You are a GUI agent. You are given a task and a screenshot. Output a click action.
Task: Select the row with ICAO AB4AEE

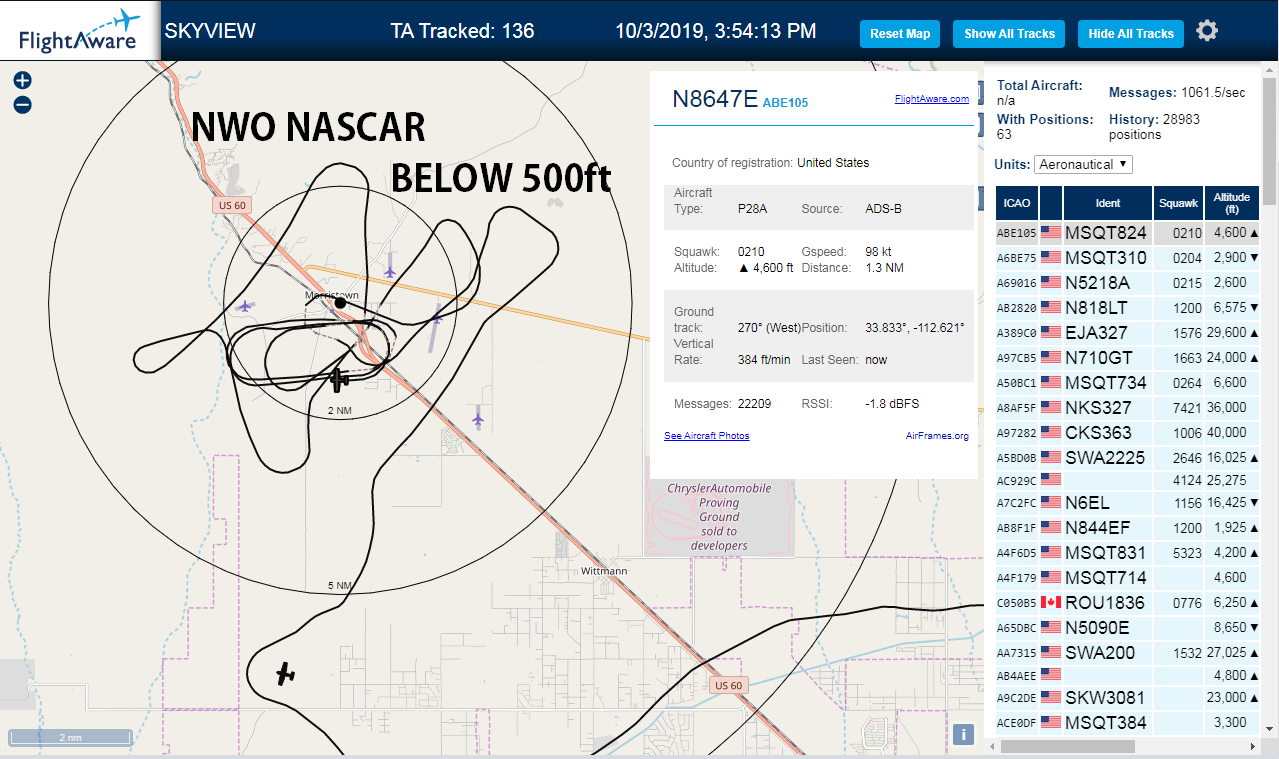[x=1128, y=675]
